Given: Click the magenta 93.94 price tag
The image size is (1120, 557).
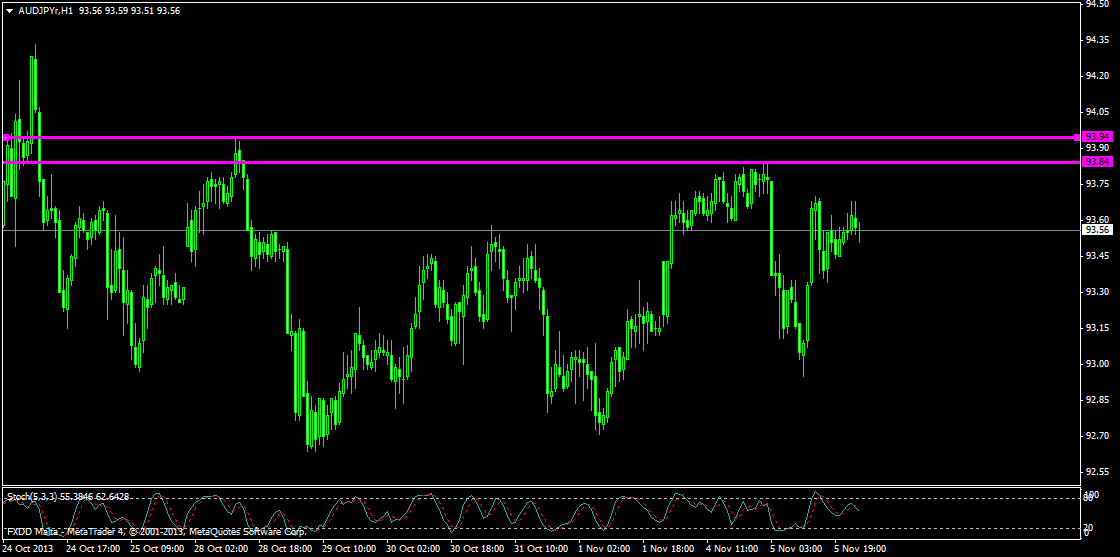Looking at the screenshot, I should (x=1097, y=136).
